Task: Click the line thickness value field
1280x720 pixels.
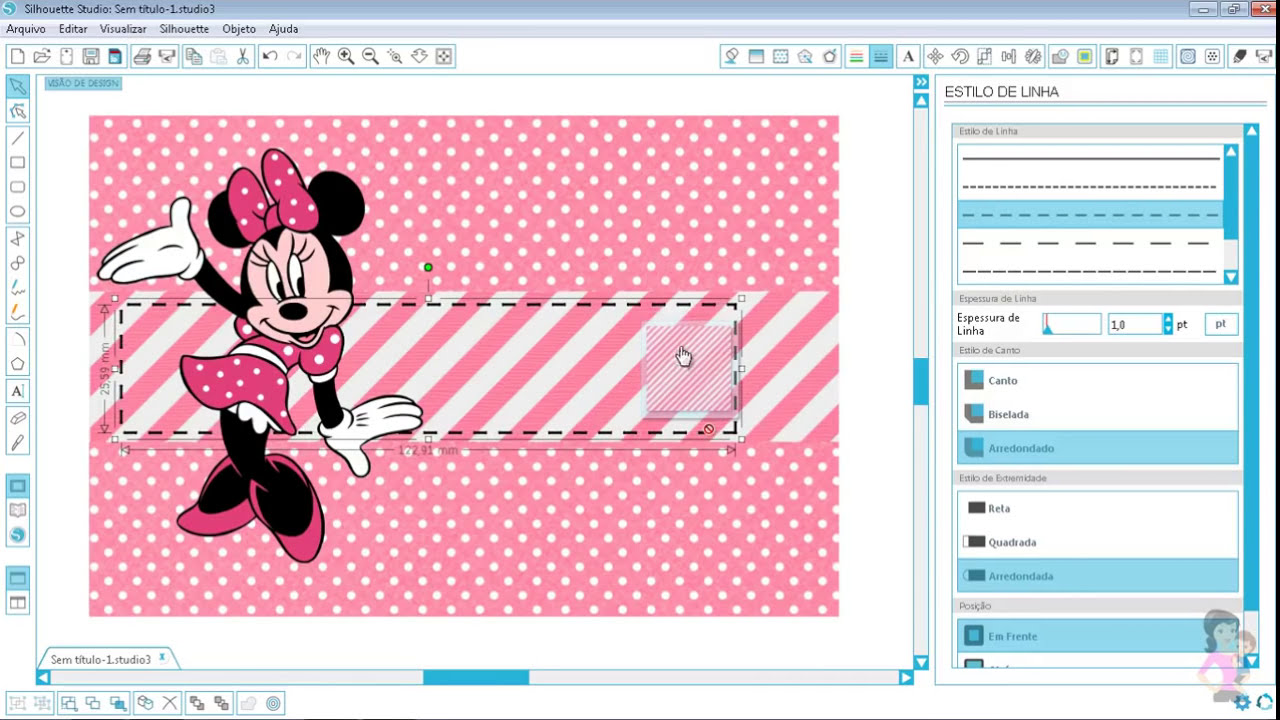Action: 1135,324
